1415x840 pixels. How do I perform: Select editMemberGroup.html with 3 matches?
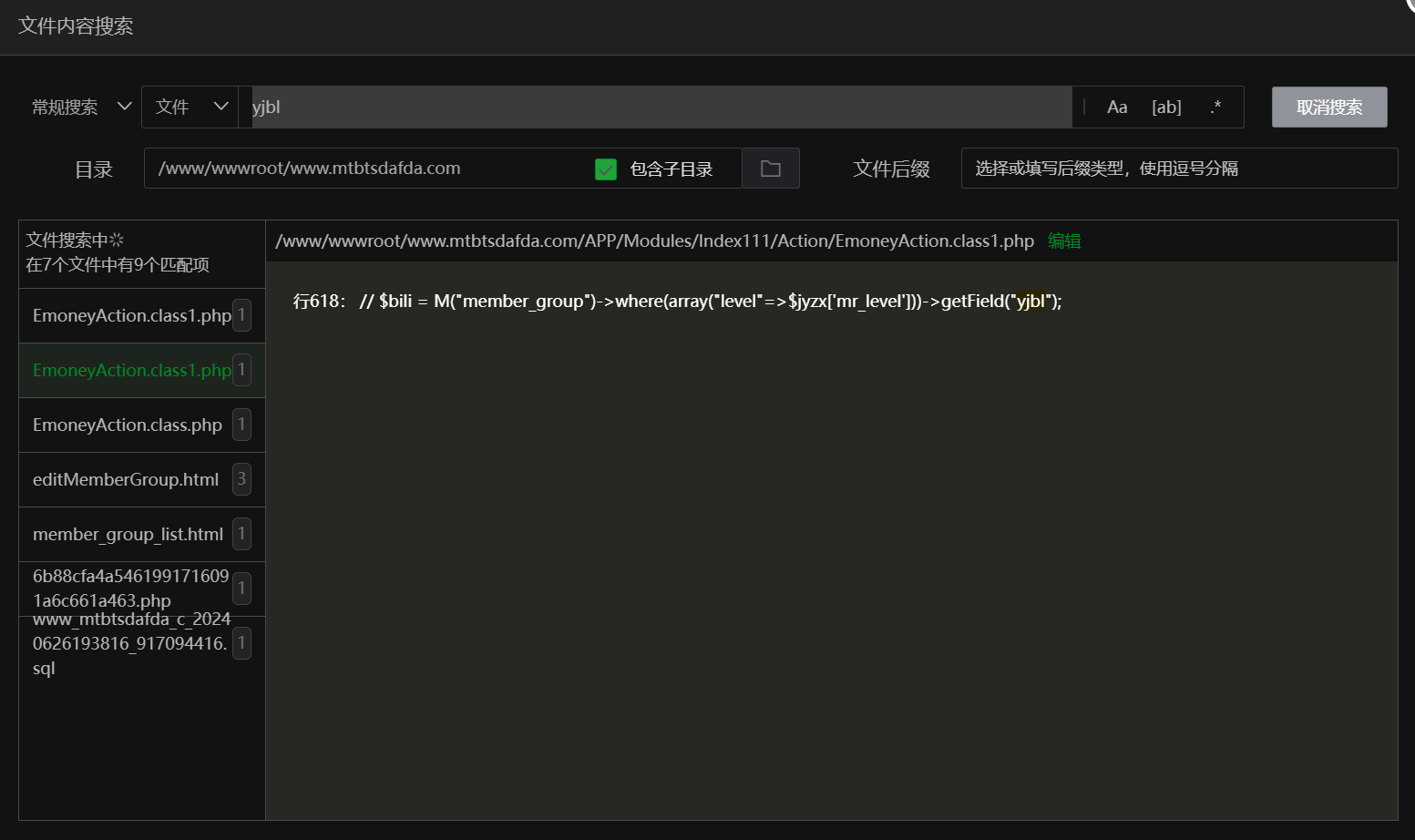coord(126,480)
